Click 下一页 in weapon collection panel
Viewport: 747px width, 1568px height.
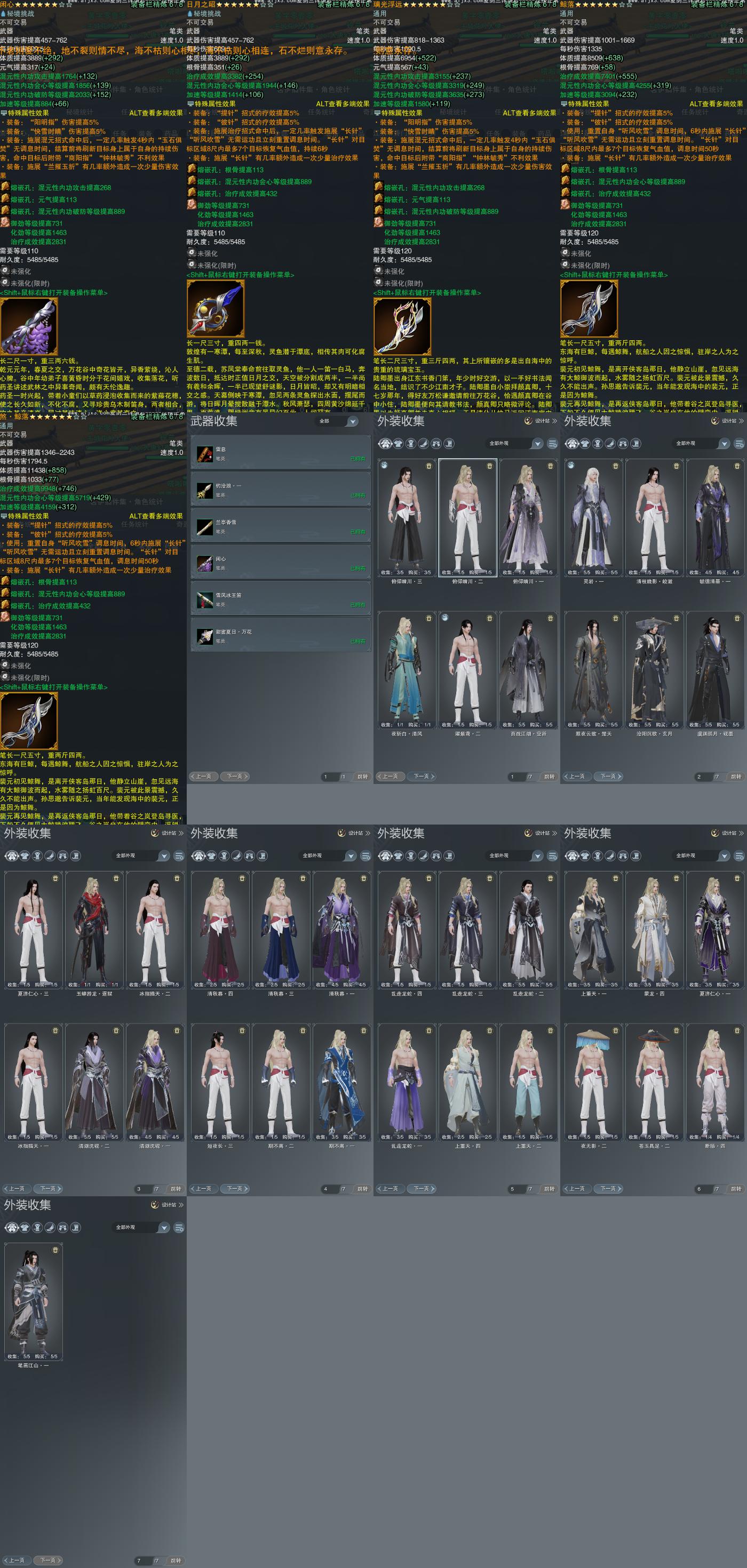coord(235,777)
